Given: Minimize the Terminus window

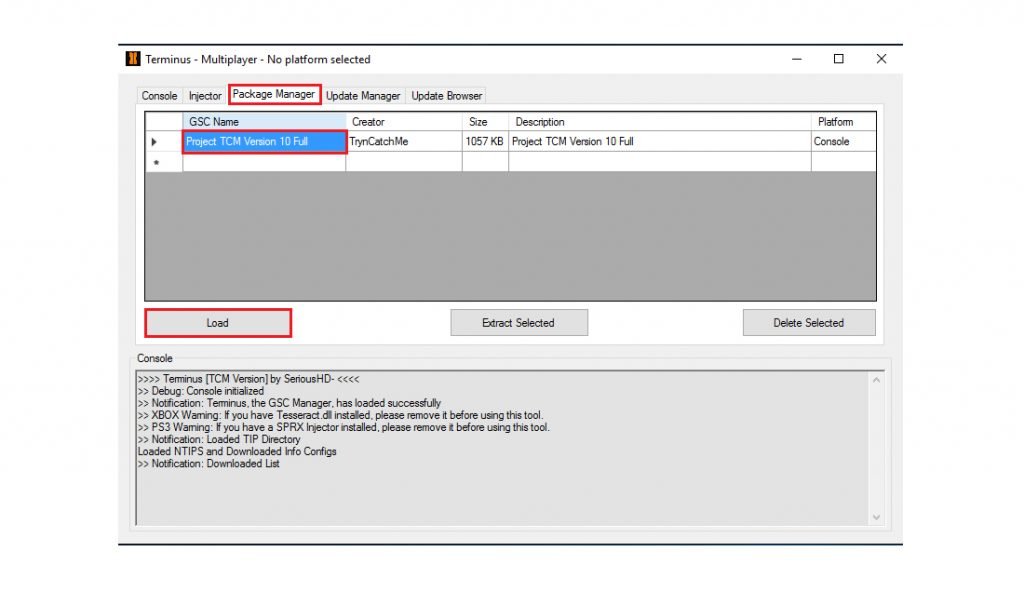Looking at the screenshot, I should 797,59.
